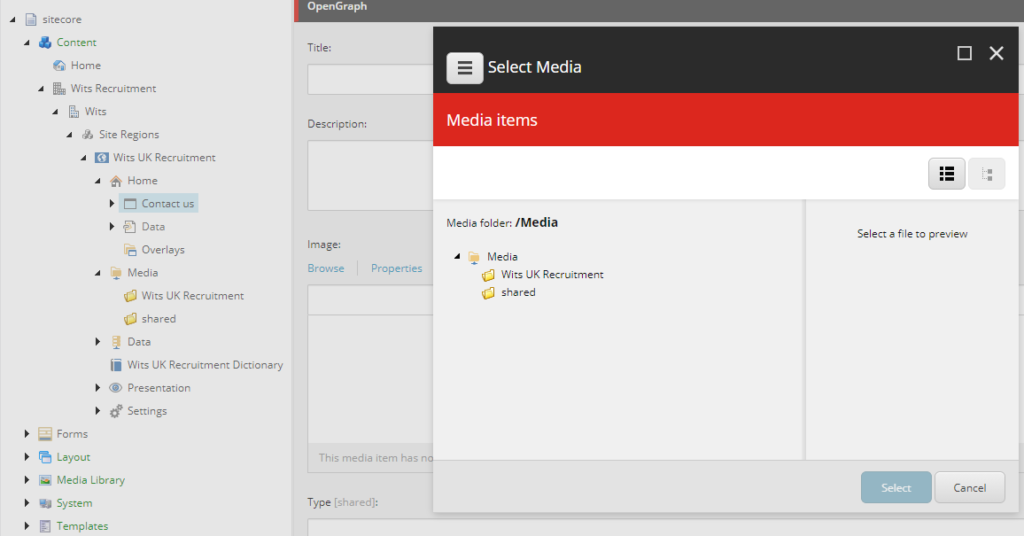Screen dimensions: 1024x536
Task: Click the Media Library picture icon
Action: [x=45, y=481]
